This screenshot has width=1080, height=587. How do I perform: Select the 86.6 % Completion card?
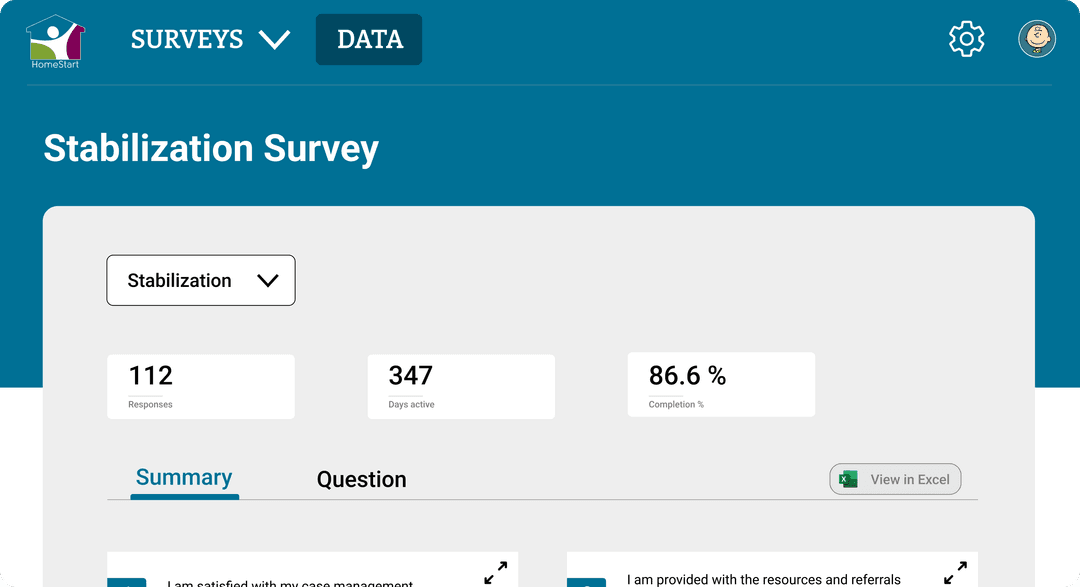pos(721,386)
